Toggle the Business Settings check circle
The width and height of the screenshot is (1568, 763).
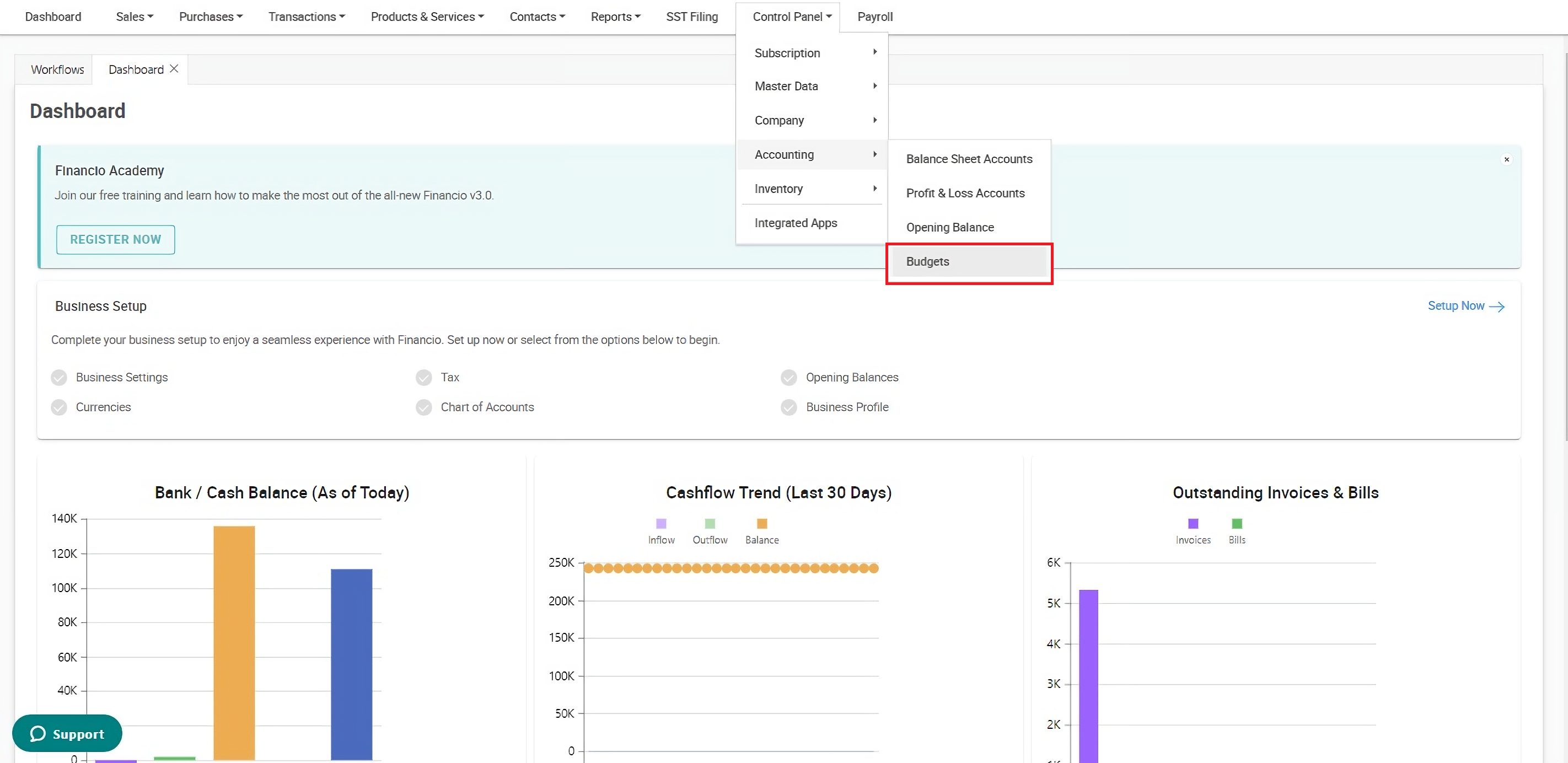tap(59, 377)
